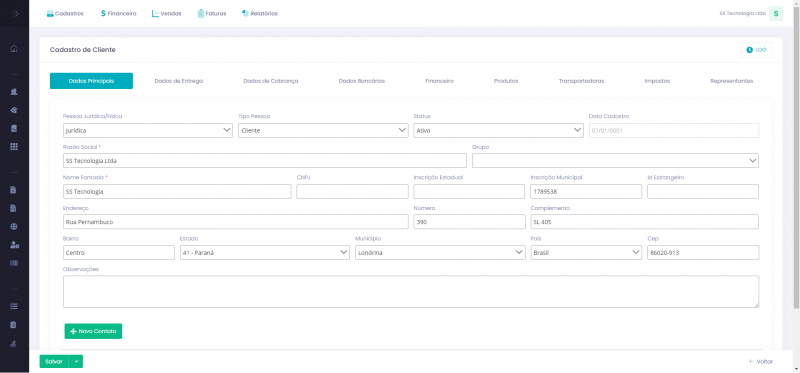This screenshot has height=373, width=800.
Task: Select the Dados Principais tab
Action: (x=91, y=81)
